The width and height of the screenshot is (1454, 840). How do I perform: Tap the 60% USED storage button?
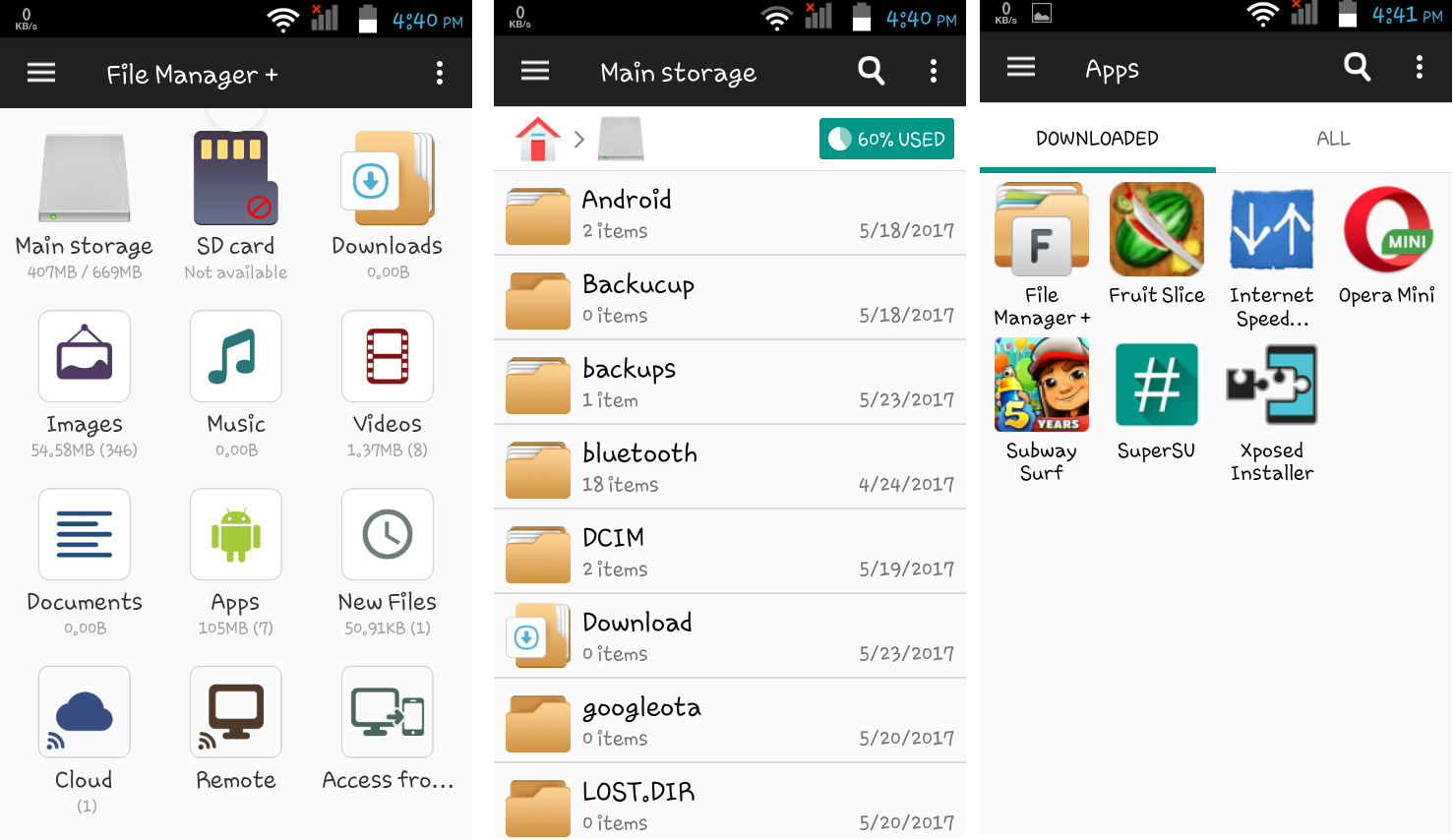[x=886, y=139]
